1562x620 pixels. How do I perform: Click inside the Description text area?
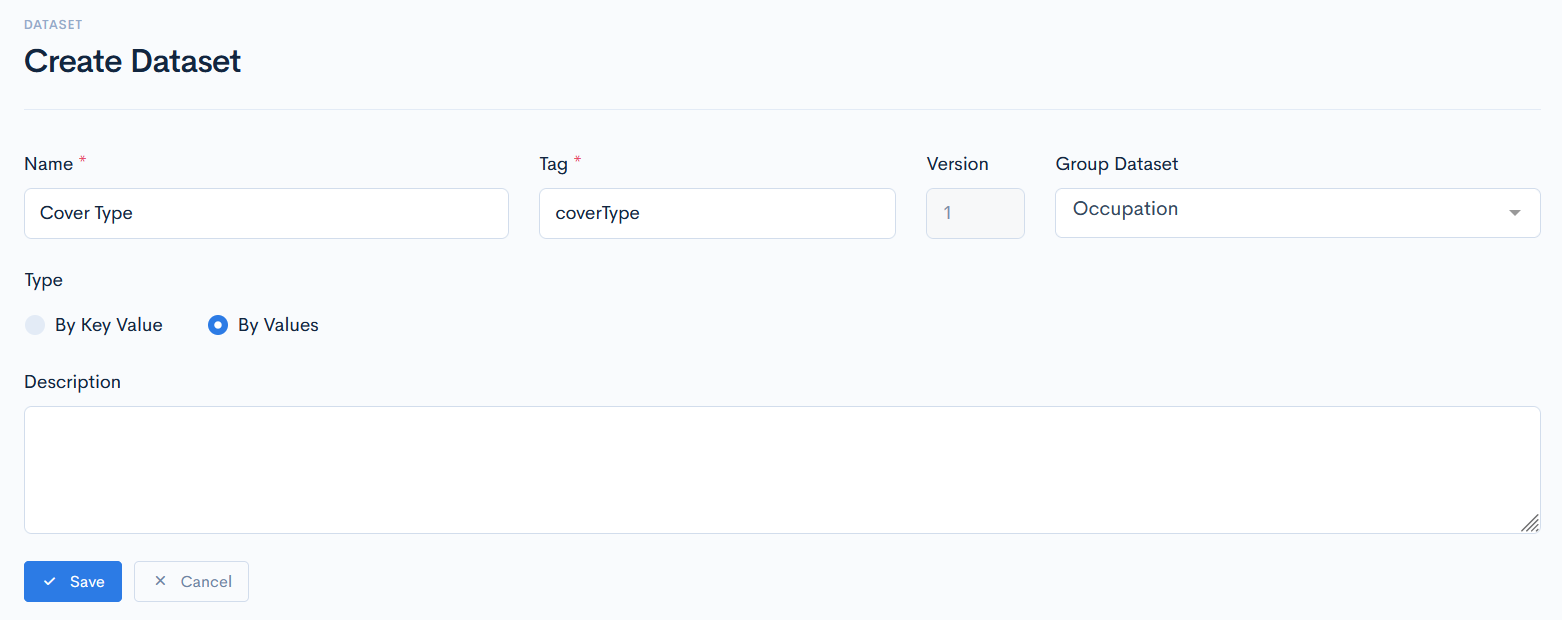[780, 470]
